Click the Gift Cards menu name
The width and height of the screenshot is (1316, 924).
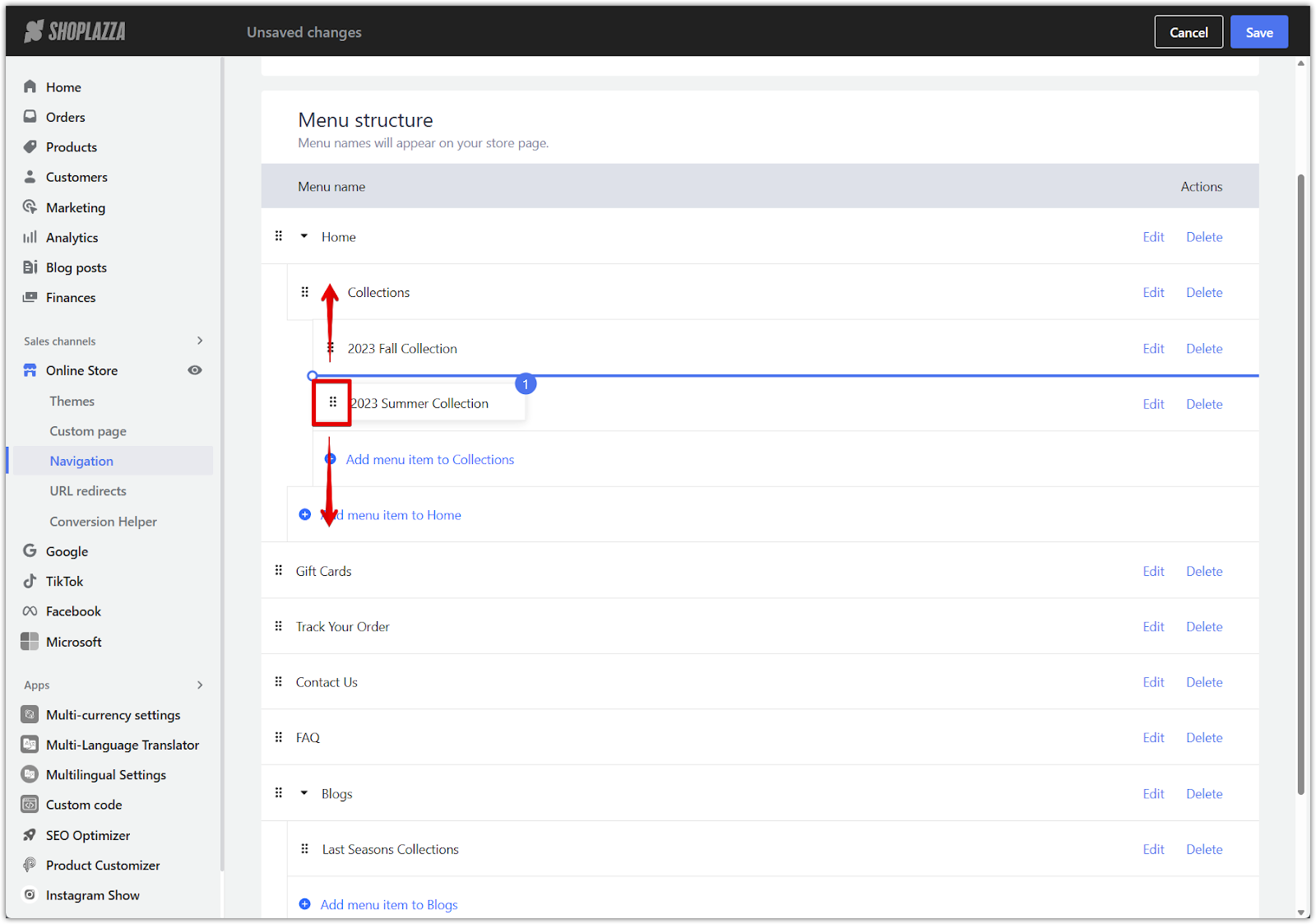point(323,571)
